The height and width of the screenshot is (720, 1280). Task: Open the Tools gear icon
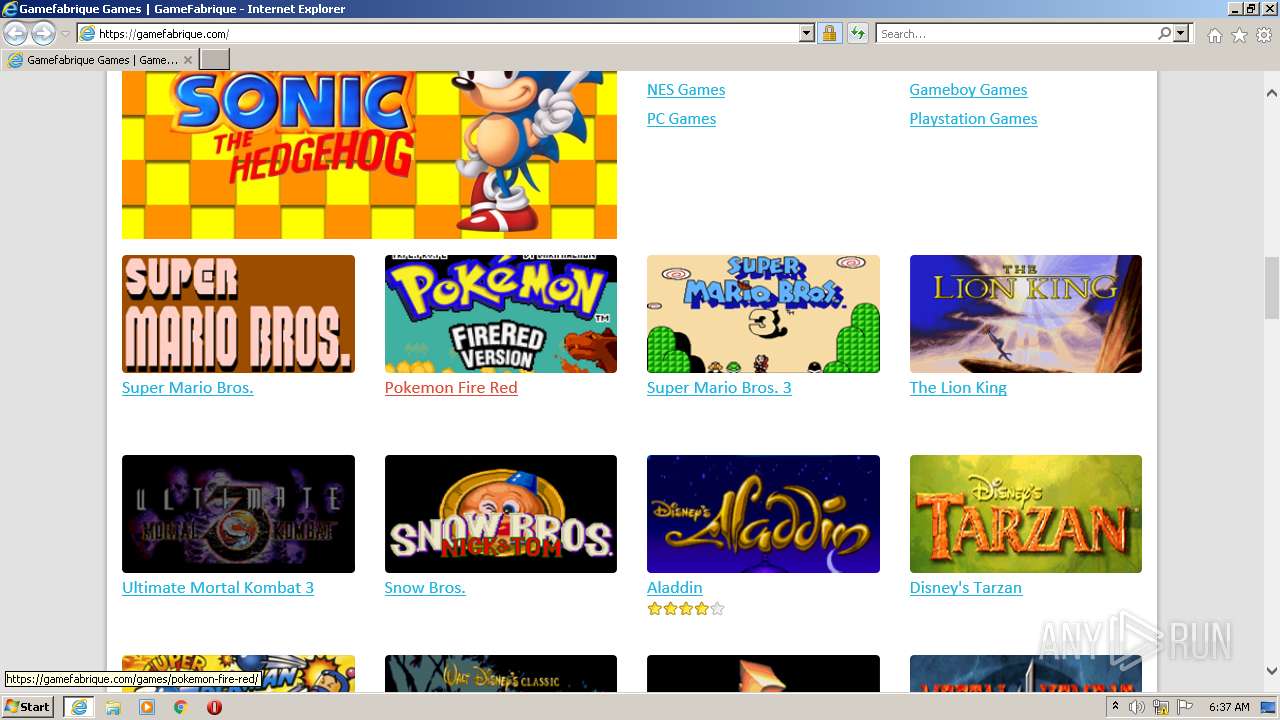(1264, 35)
